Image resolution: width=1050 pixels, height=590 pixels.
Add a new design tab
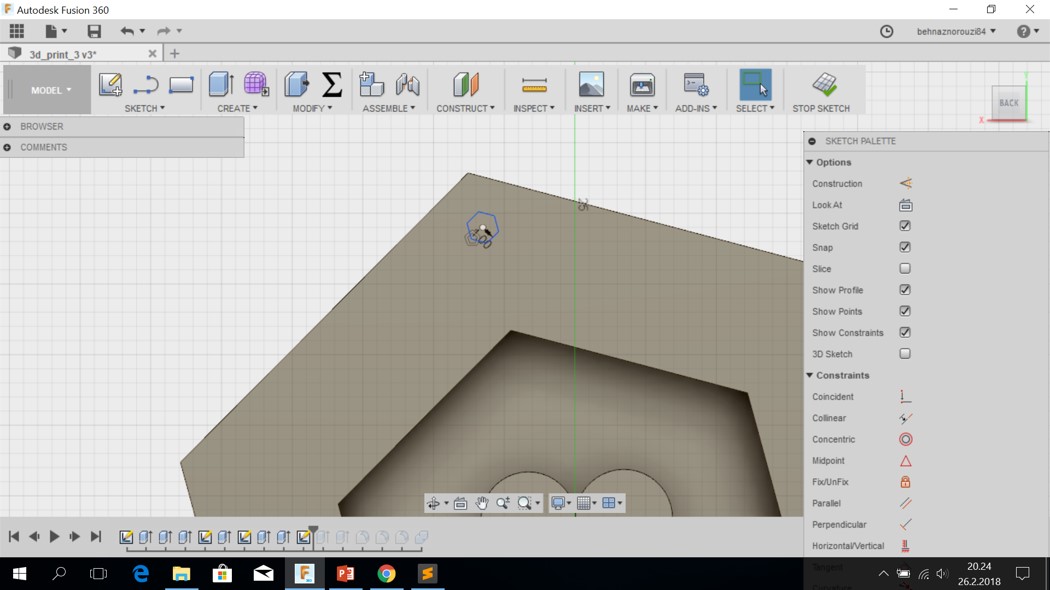pyautogui.click(x=175, y=54)
